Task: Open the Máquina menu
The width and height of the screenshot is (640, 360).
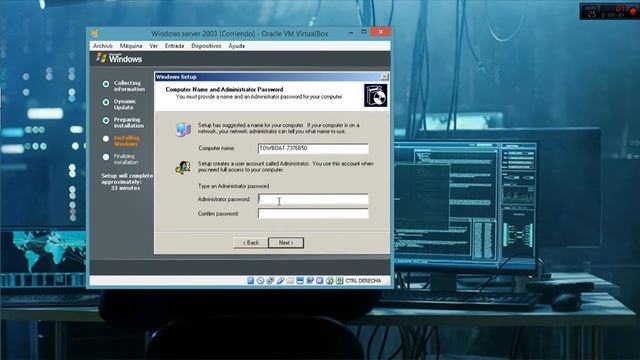Action: 131,46
